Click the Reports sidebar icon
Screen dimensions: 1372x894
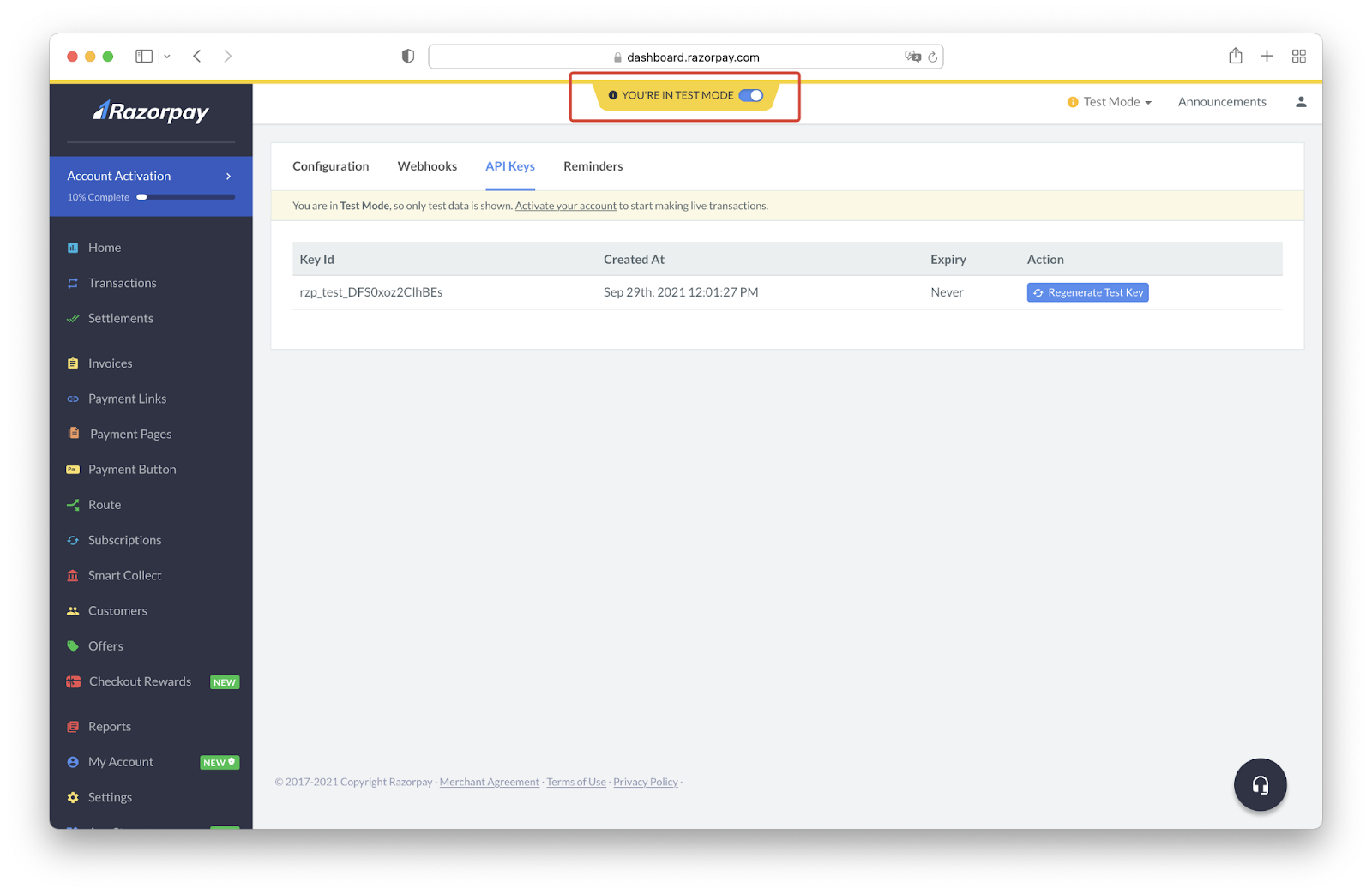(x=73, y=727)
